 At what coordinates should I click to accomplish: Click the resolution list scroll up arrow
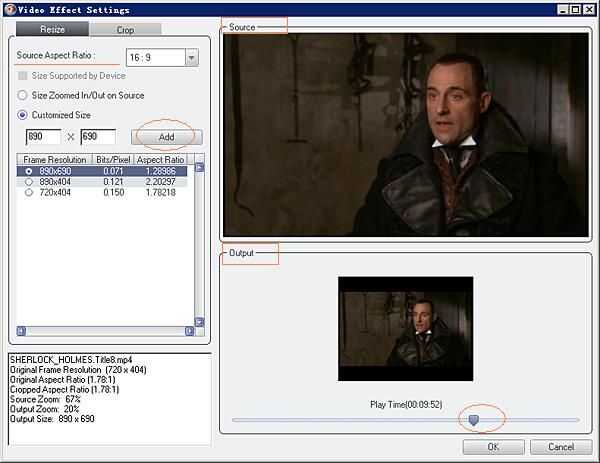pyautogui.click(x=199, y=167)
